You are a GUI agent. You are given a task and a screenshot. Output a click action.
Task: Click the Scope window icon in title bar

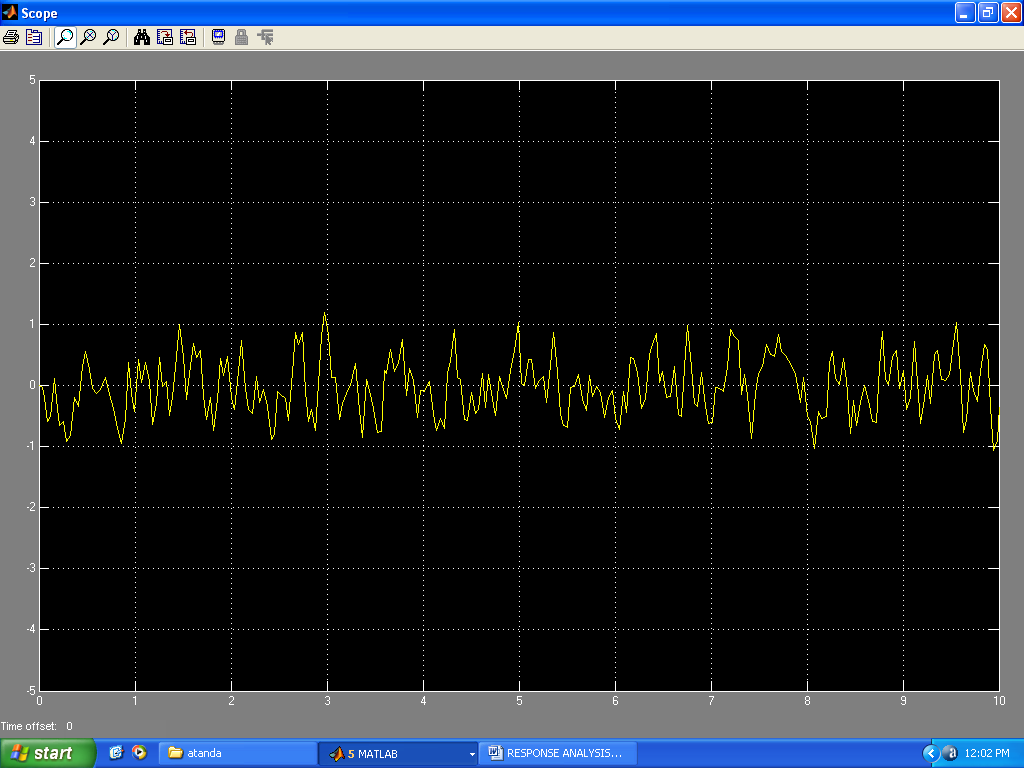tap(10, 13)
